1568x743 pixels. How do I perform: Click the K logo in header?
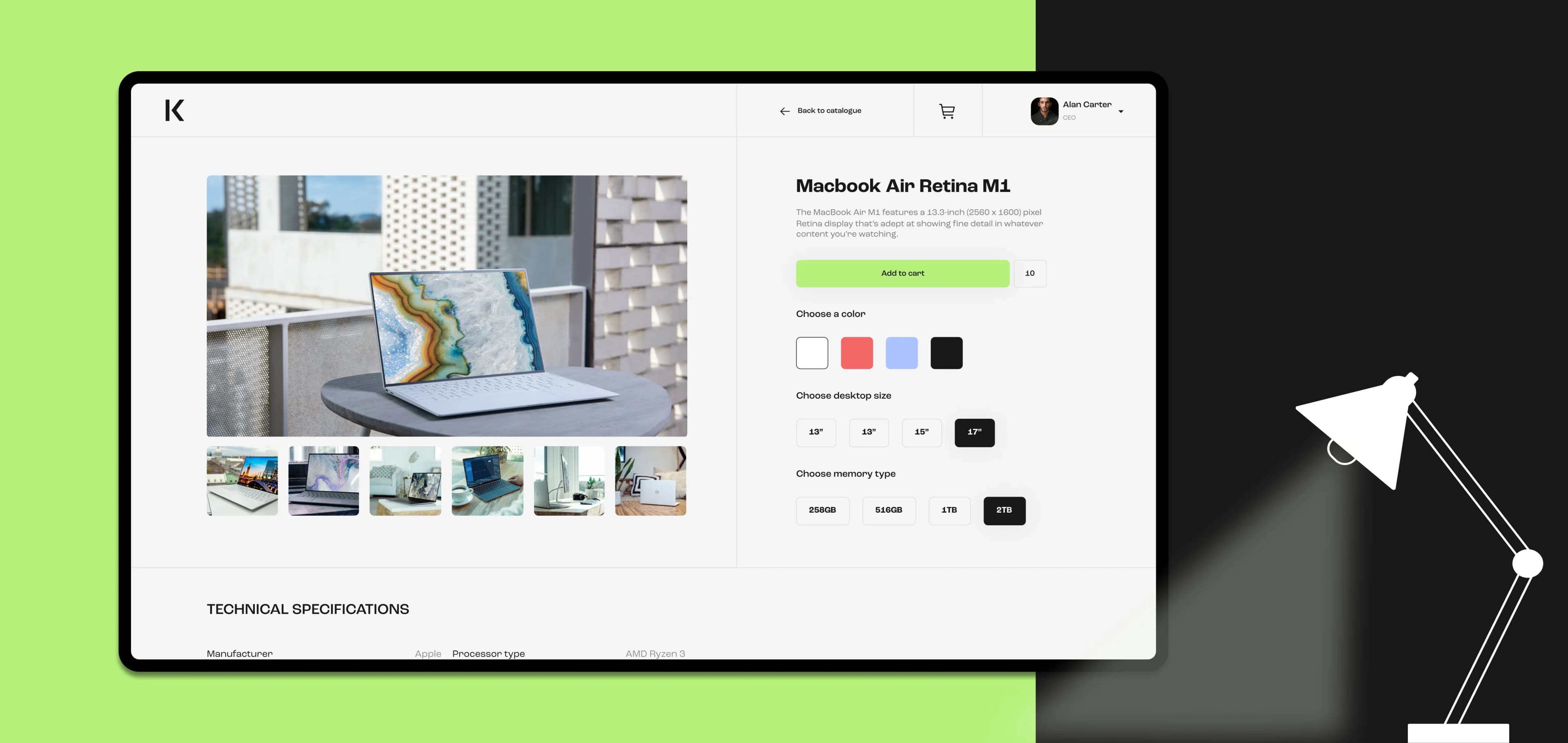coord(174,110)
